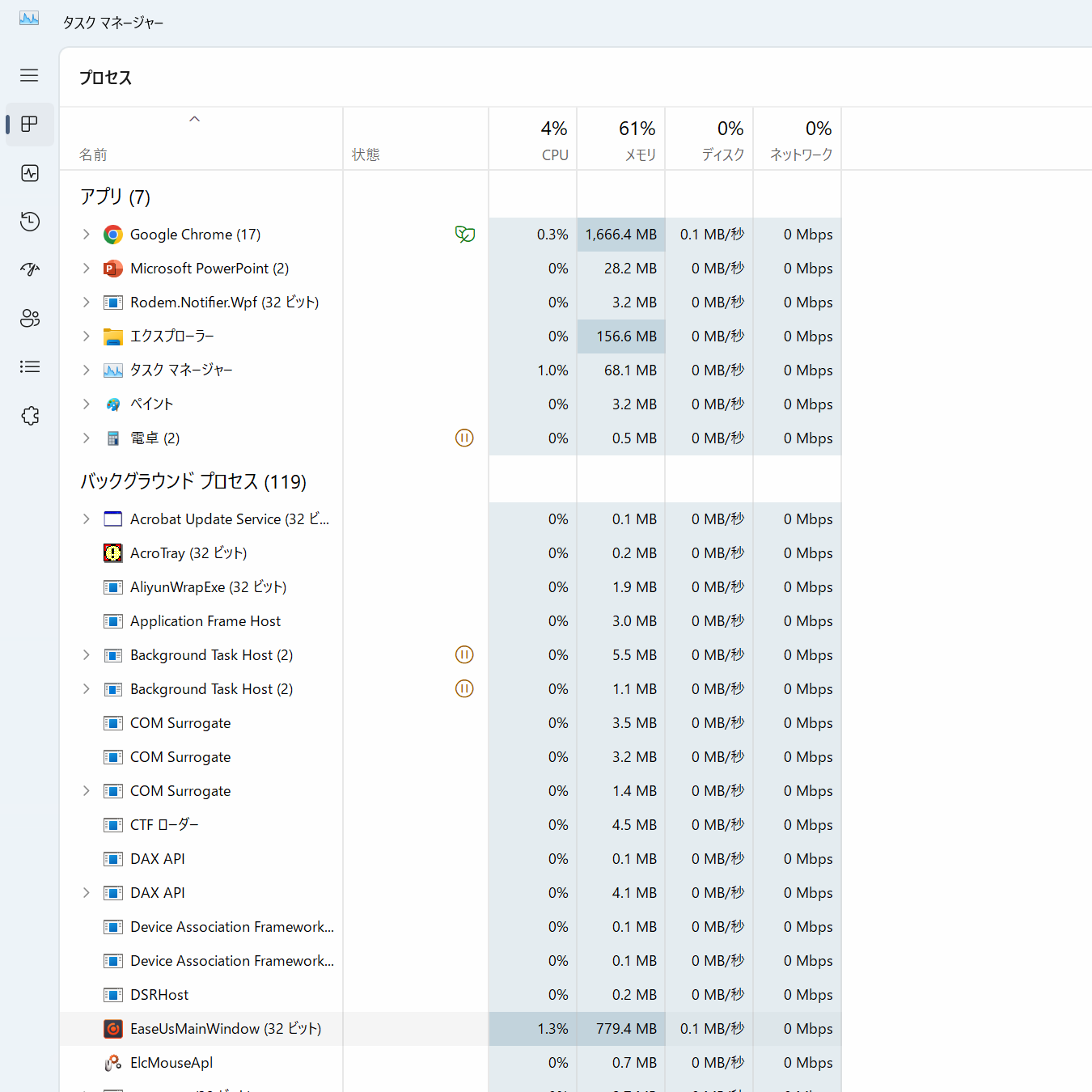
Task: Click suspended icon of Background Task Host 1.1 MB
Action: coord(464,689)
